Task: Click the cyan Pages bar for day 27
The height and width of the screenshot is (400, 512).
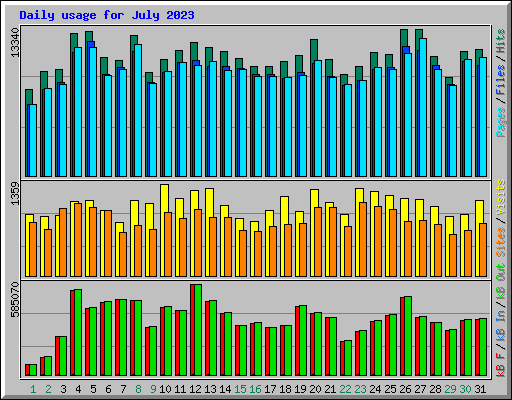Action: click(423, 107)
